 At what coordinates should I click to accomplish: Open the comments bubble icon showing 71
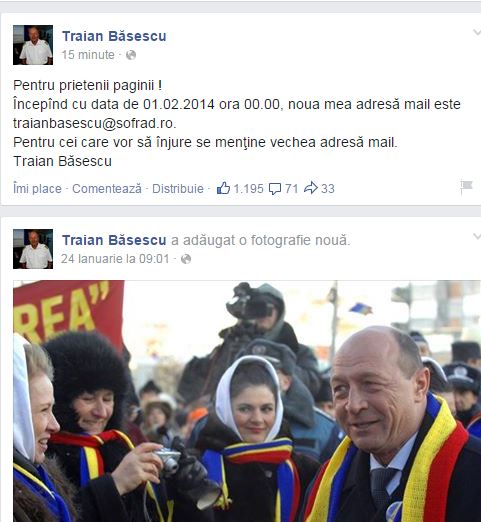pyautogui.click(x=275, y=189)
